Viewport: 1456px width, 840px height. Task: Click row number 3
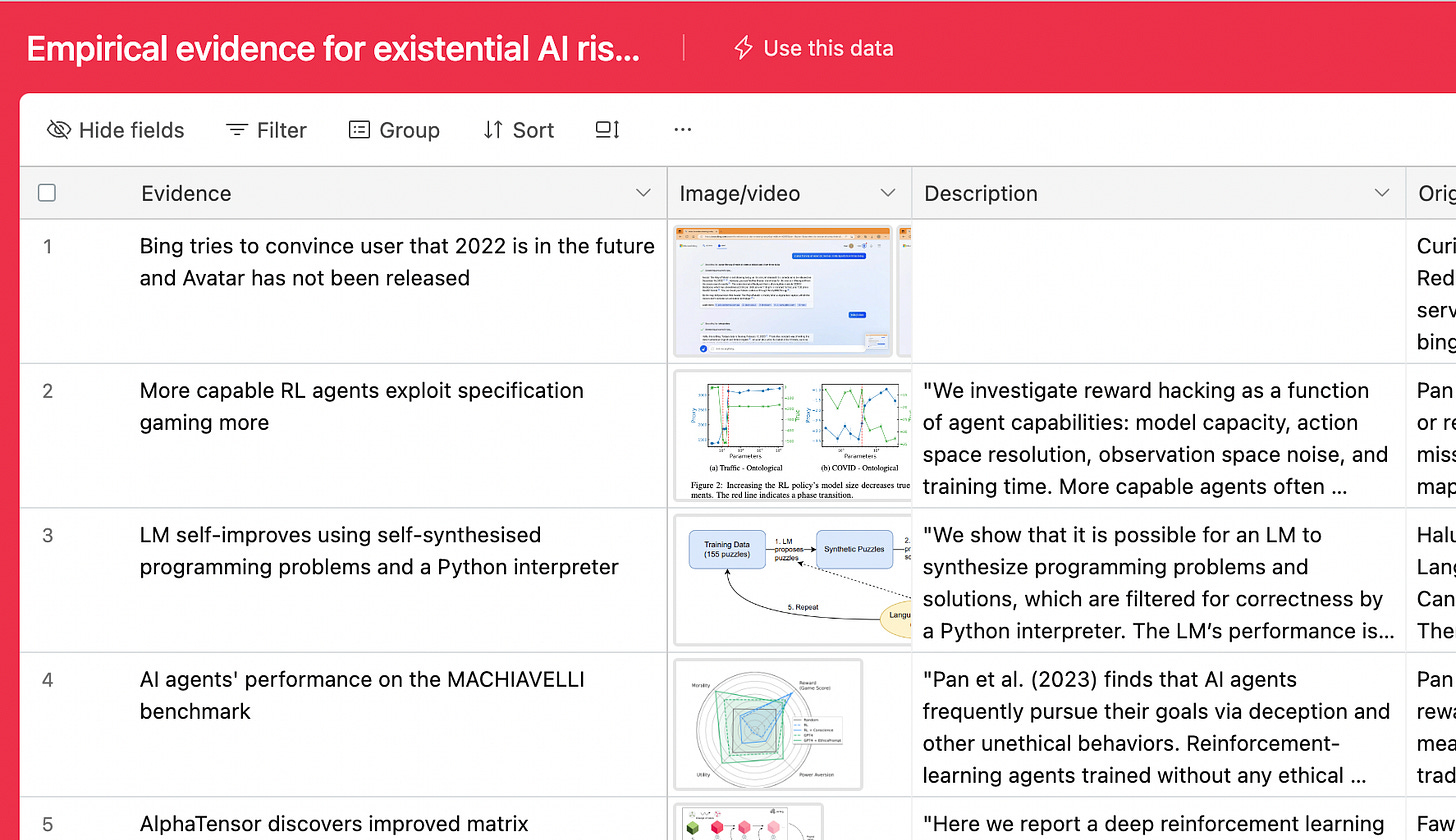click(x=47, y=535)
